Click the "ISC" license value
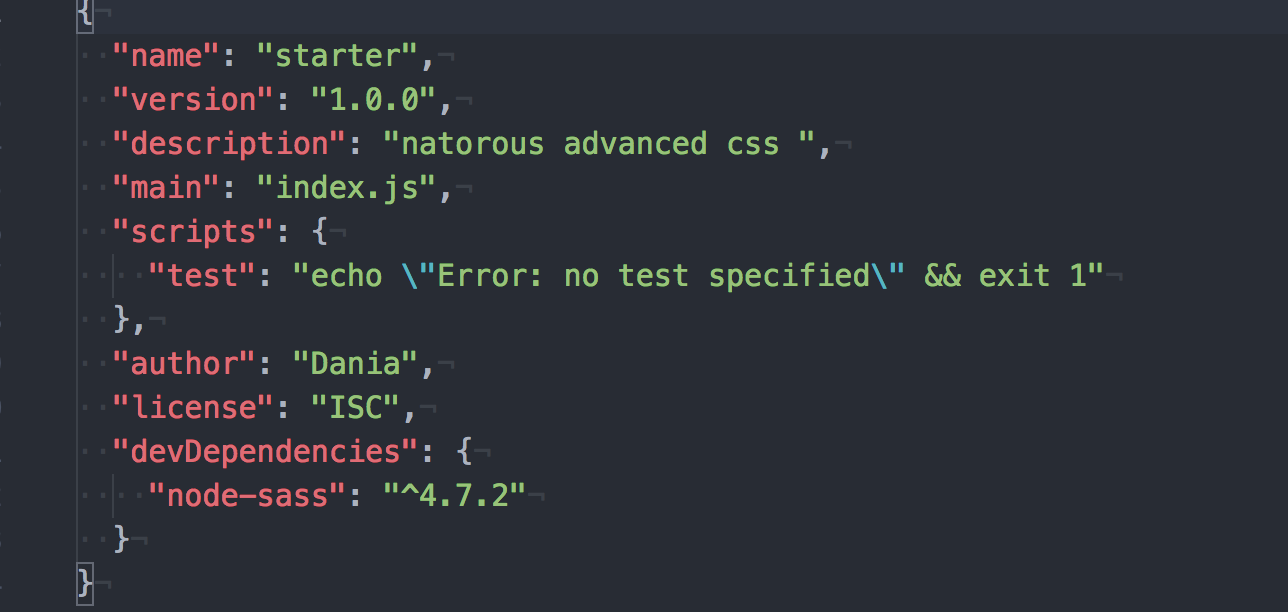Image resolution: width=1288 pixels, height=612 pixels. point(356,408)
